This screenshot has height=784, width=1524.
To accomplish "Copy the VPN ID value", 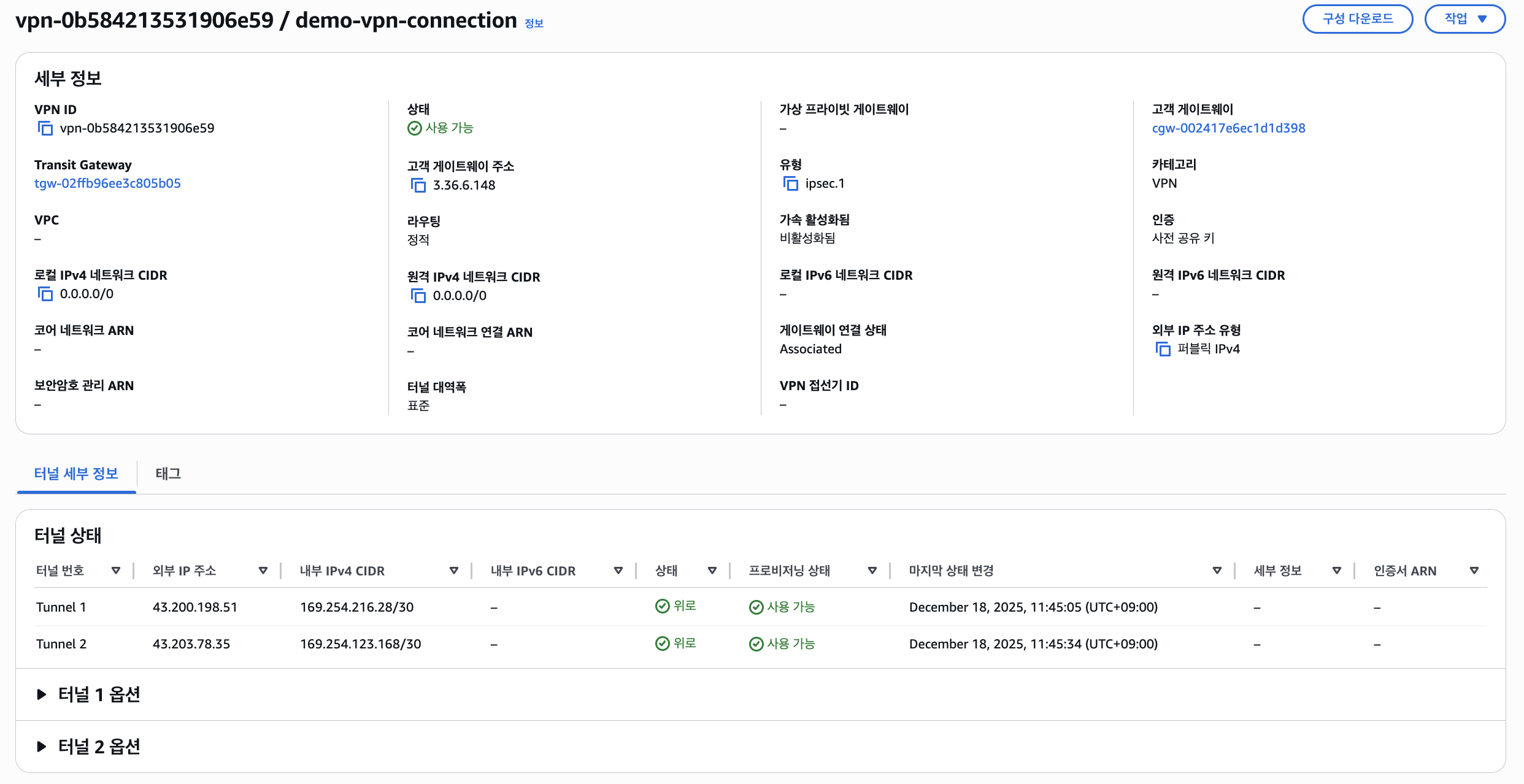I will 45,128.
